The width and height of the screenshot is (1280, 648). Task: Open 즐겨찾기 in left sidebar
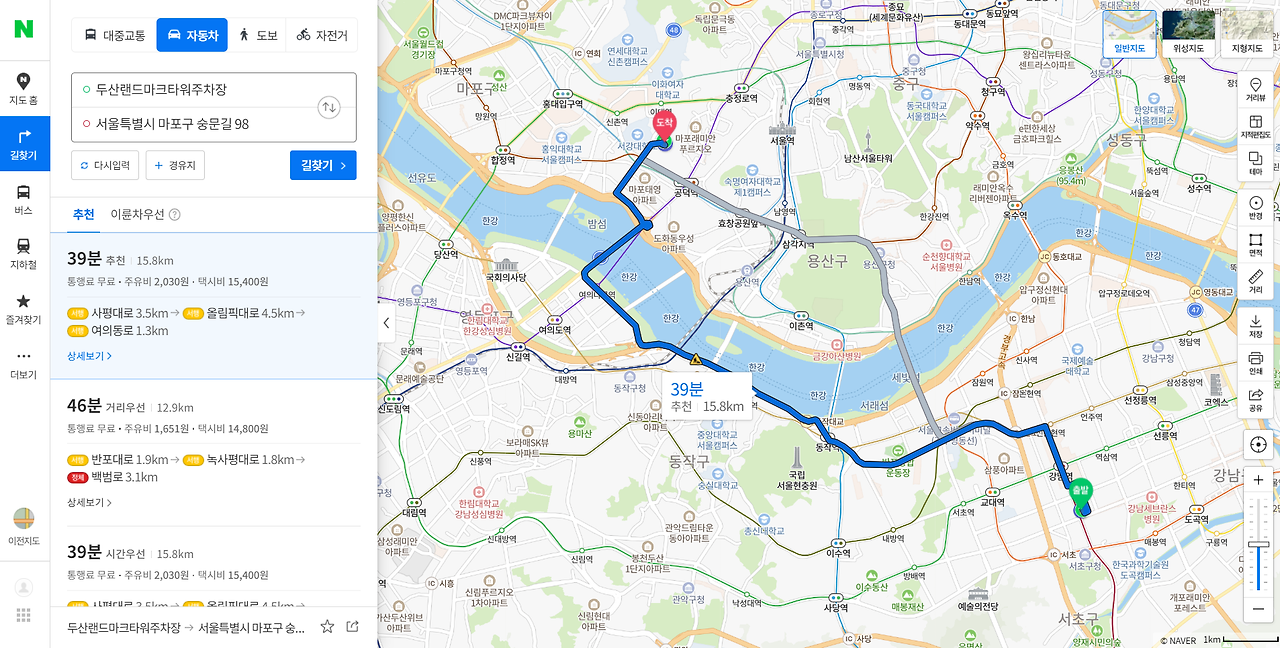[x=24, y=308]
